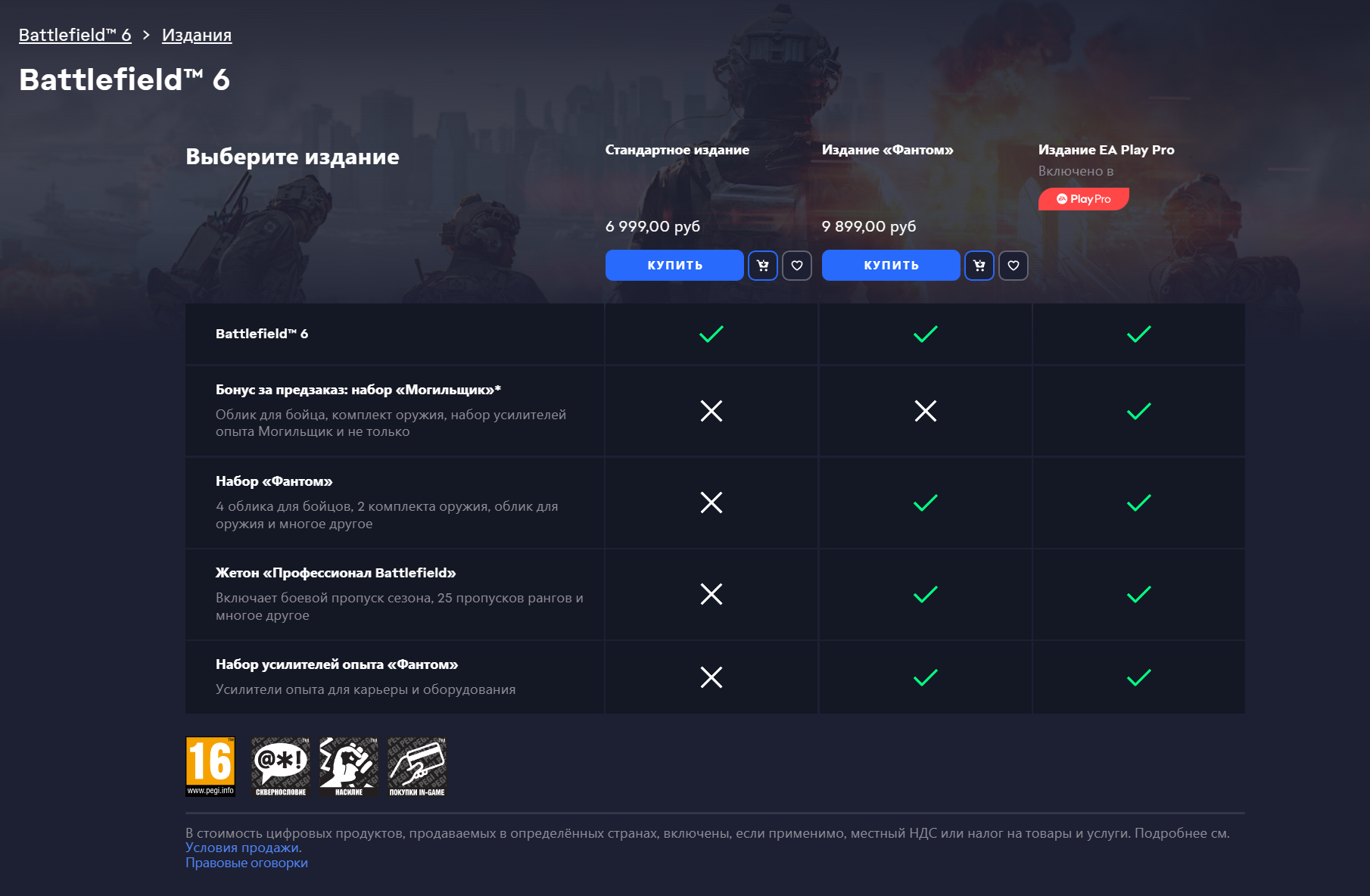Open the Battlefield™ 6 breadcrumb link
The height and width of the screenshot is (896, 1370).
(x=75, y=35)
